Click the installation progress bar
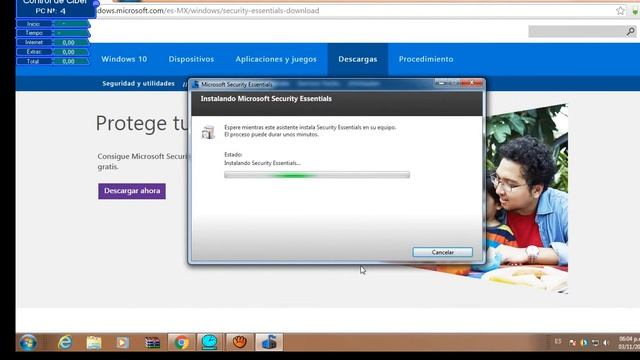This screenshot has height=360, width=640. pos(317,175)
